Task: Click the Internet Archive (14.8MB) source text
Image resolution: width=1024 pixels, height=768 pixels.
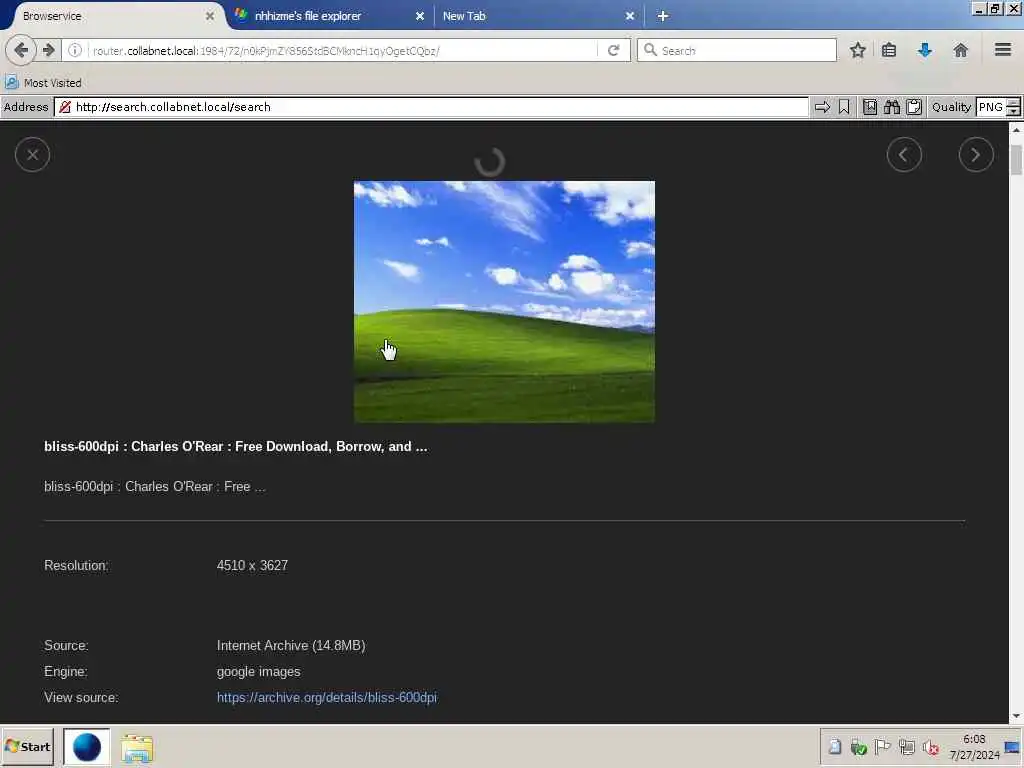Action: 291,645
